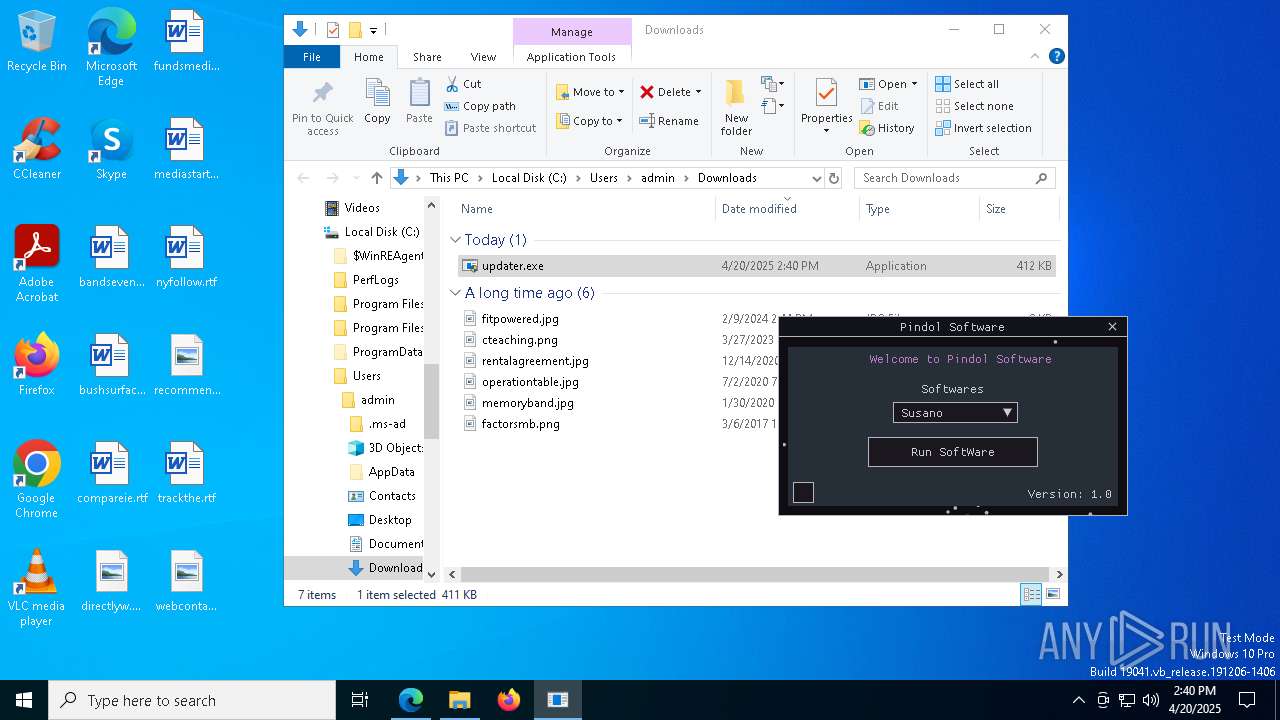Select fitpowered.jpg in the list

click(520, 319)
